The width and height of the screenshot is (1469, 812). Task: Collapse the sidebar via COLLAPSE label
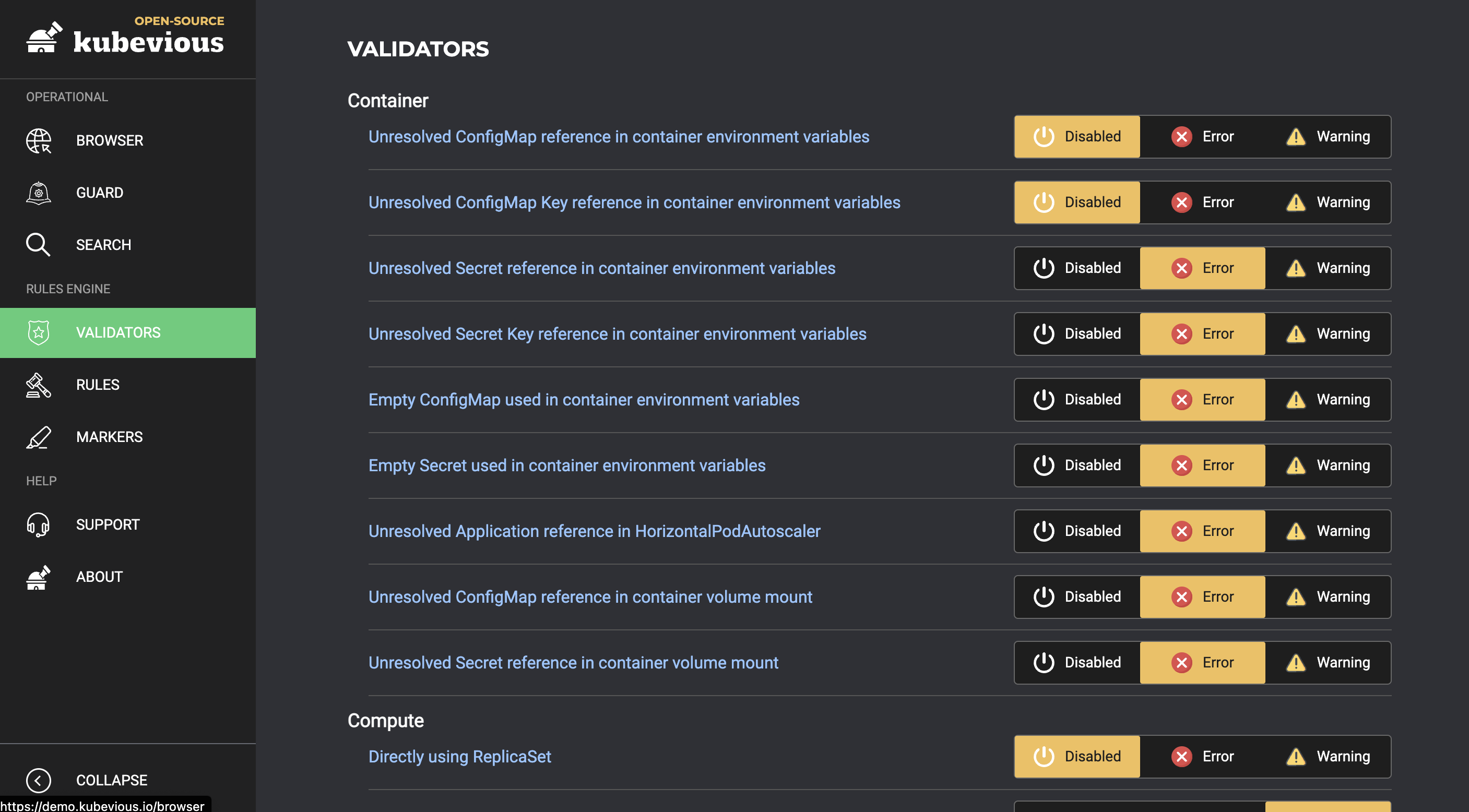pos(112,780)
